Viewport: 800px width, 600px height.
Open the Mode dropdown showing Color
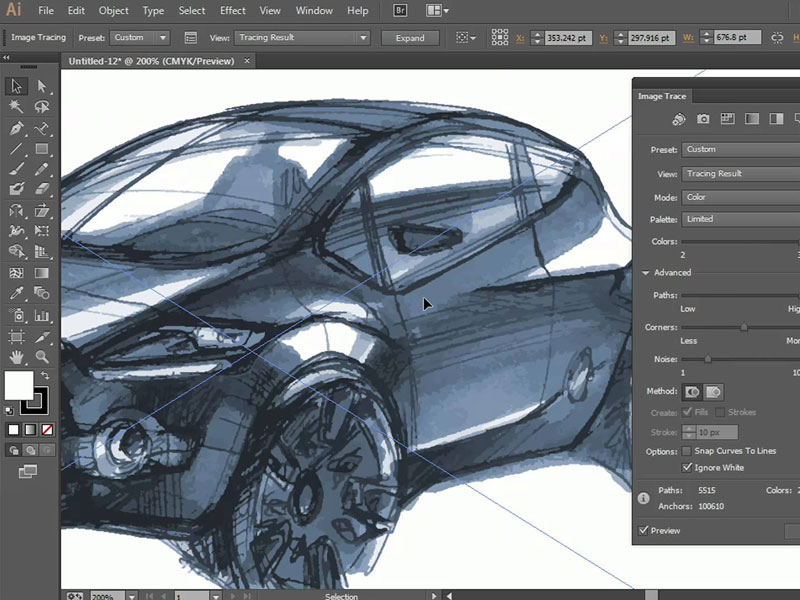click(741, 197)
